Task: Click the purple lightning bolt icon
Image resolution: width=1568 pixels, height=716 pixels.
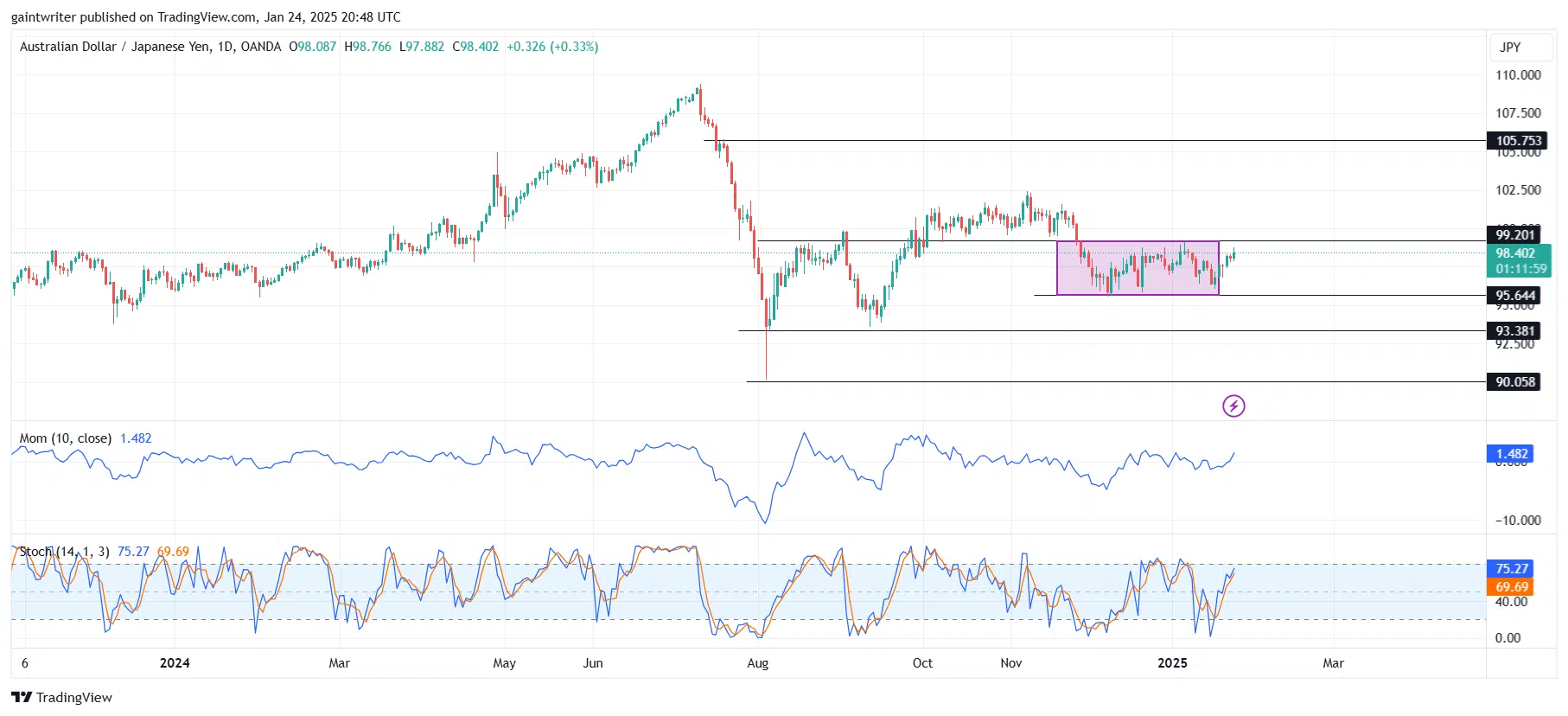Action: [x=1233, y=406]
